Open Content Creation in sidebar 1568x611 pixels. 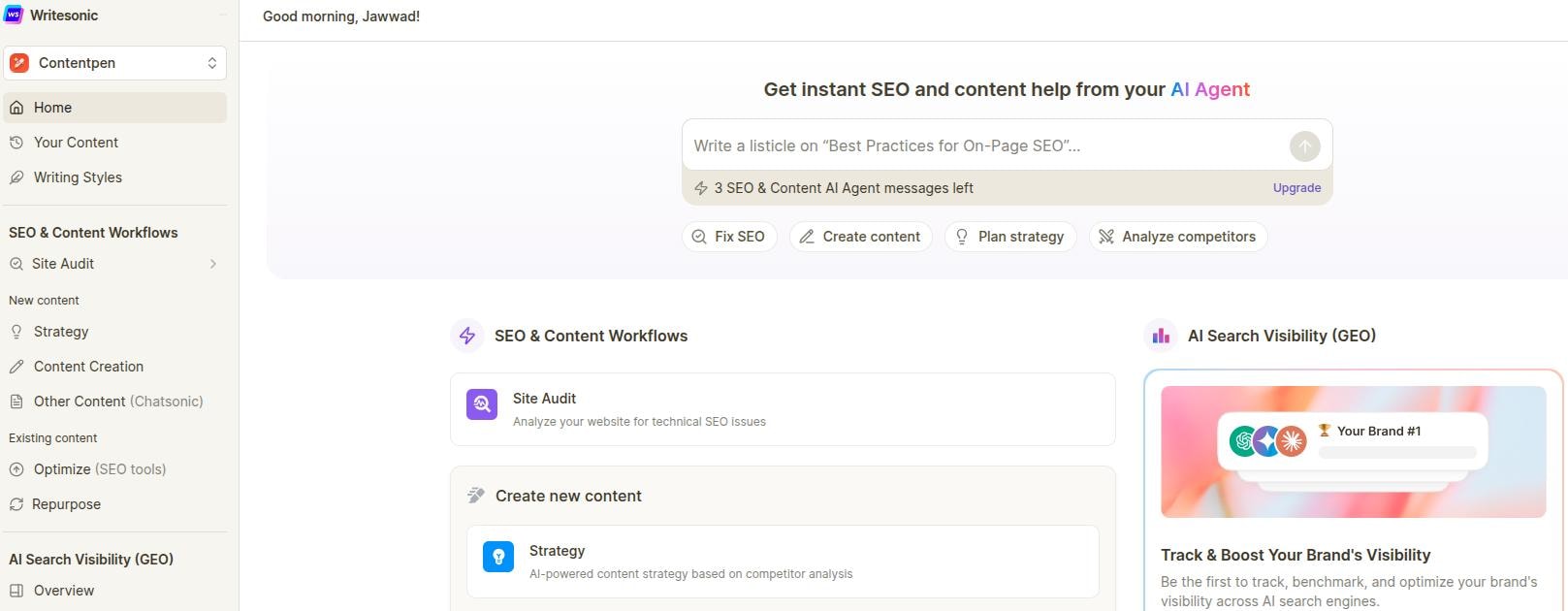coord(88,367)
